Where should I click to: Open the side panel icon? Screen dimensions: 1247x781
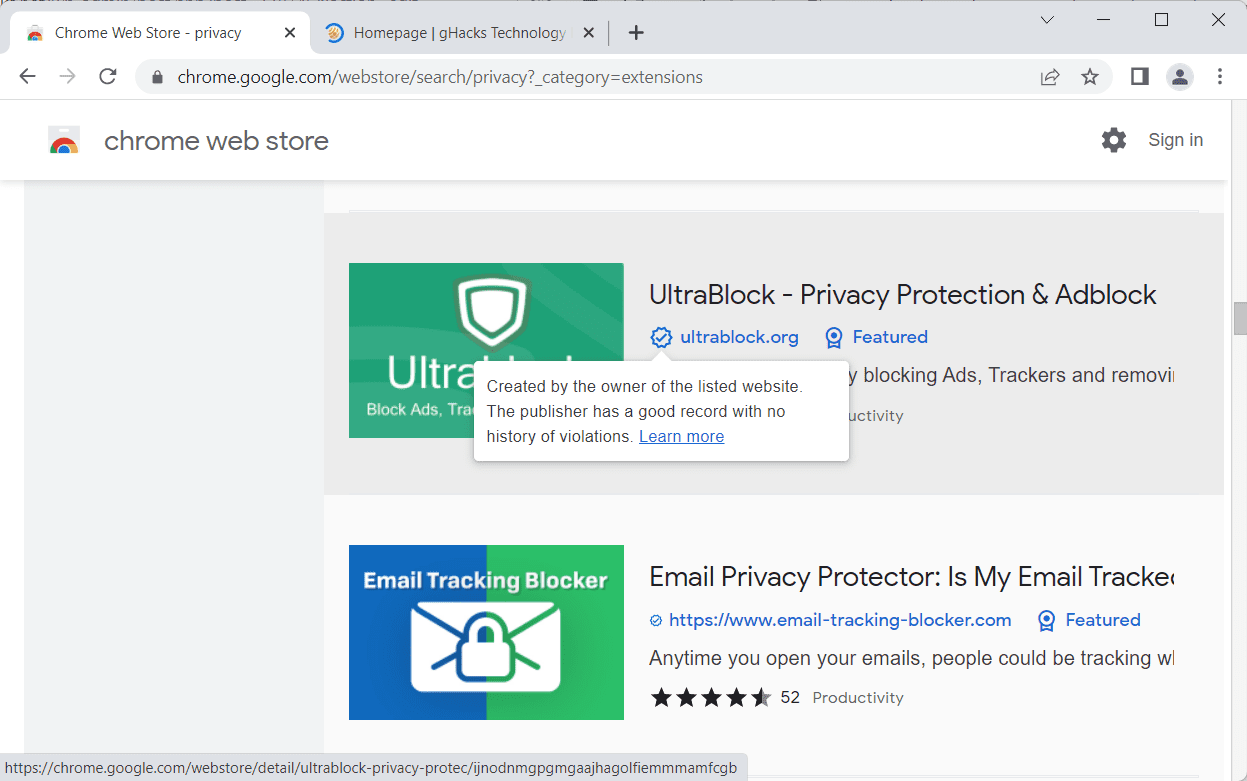[x=1138, y=76]
